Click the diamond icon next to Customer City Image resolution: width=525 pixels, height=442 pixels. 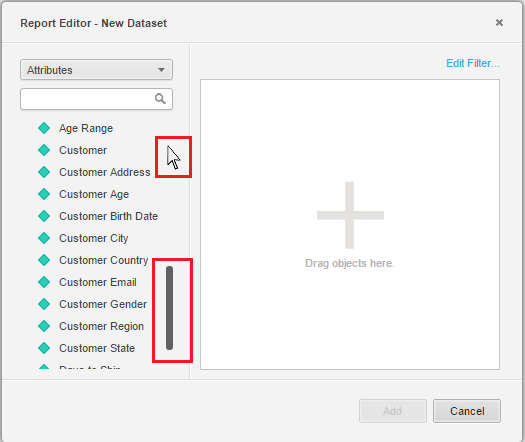tap(44, 238)
